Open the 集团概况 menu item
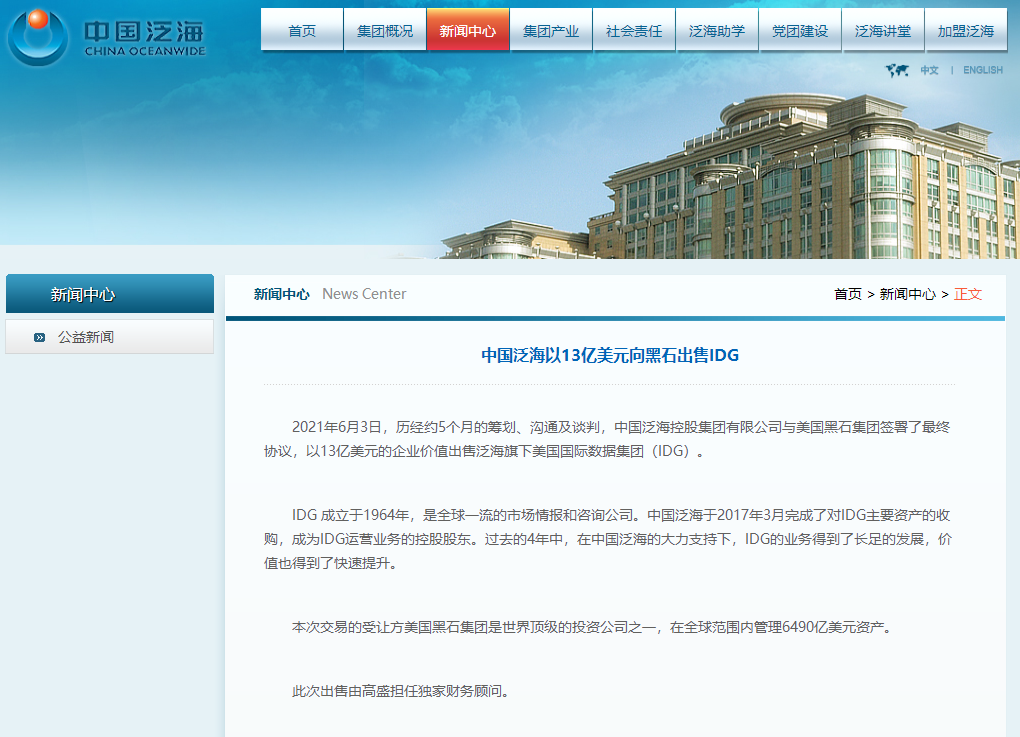 pyautogui.click(x=385, y=31)
